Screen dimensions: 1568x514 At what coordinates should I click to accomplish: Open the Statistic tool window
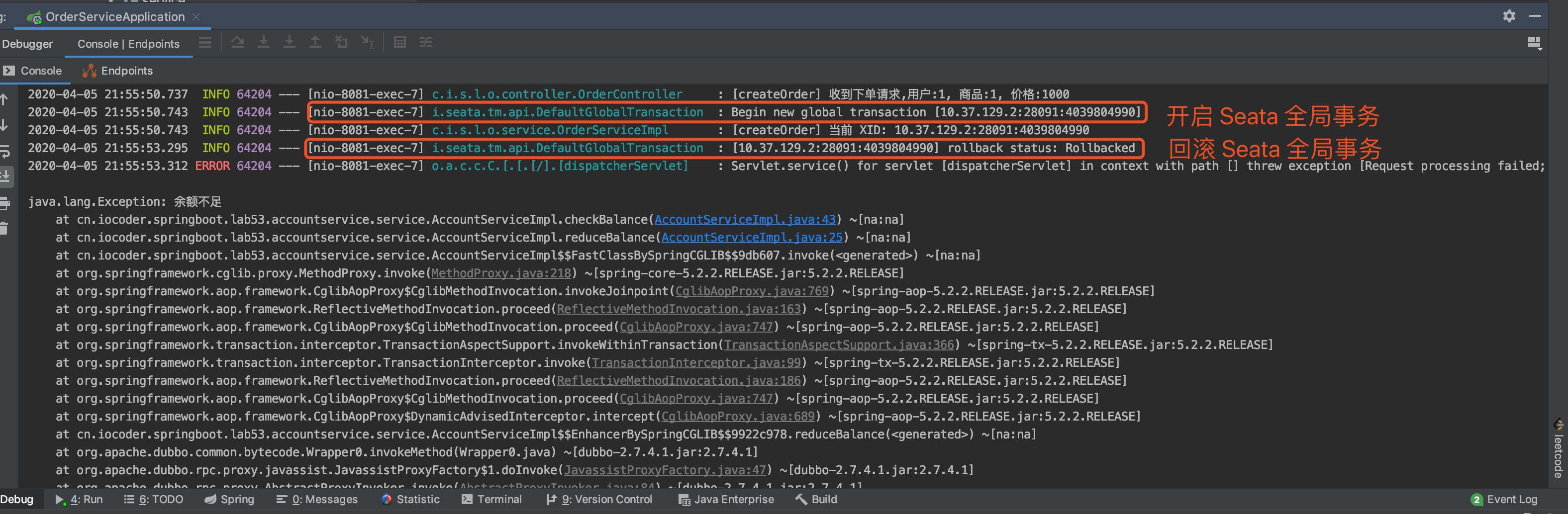click(x=411, y=500)
